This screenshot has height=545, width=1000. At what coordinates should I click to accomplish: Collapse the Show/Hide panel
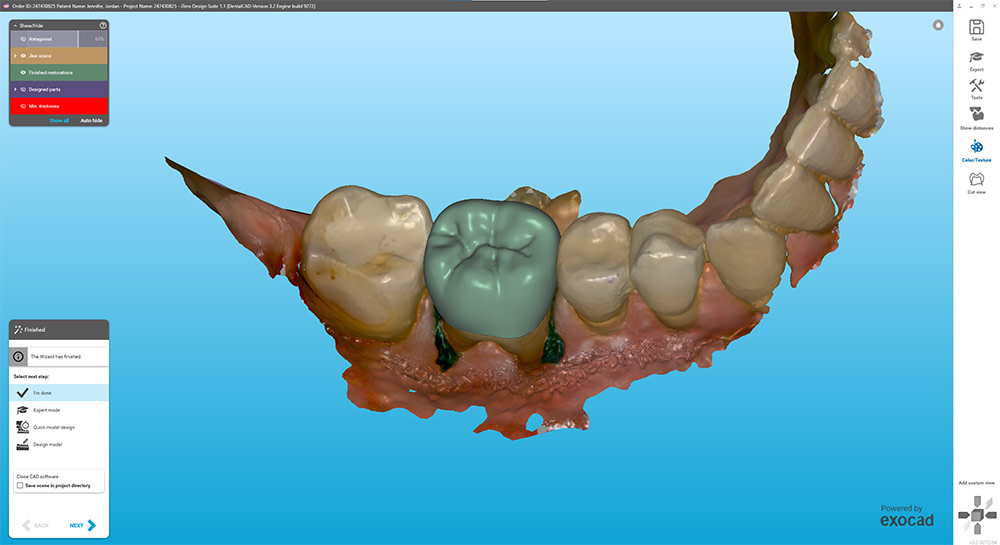click(x=15, y=25)
